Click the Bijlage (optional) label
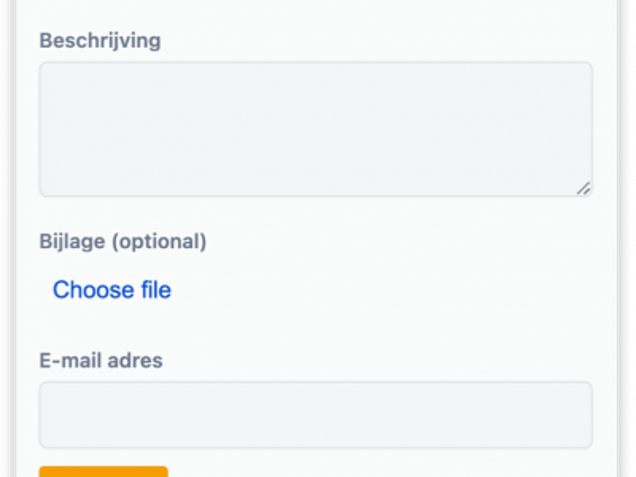Image resolution: width=636 pixels, height=477 pixels. click(123, 241)
